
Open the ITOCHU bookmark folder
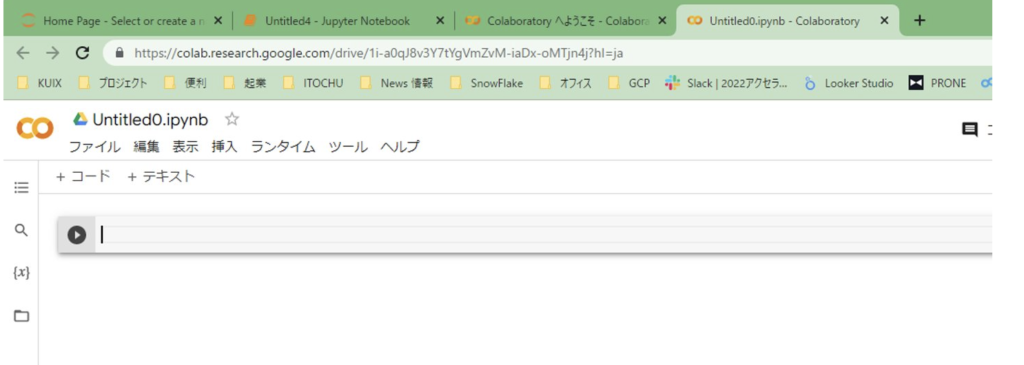(313, 83)
